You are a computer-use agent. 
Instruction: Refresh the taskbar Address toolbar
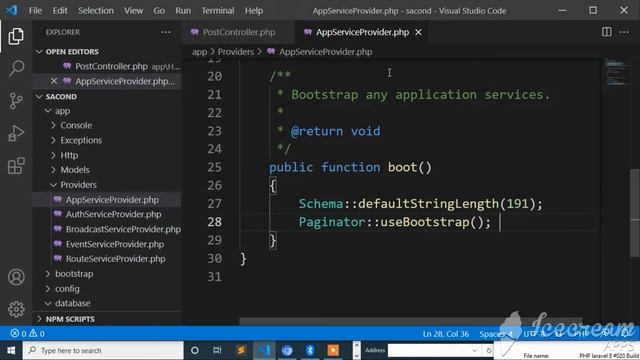click(489, 351)
